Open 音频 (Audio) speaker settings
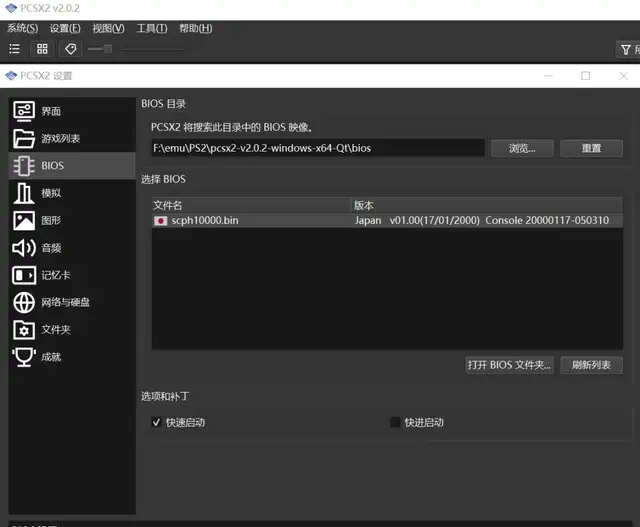 50,247
